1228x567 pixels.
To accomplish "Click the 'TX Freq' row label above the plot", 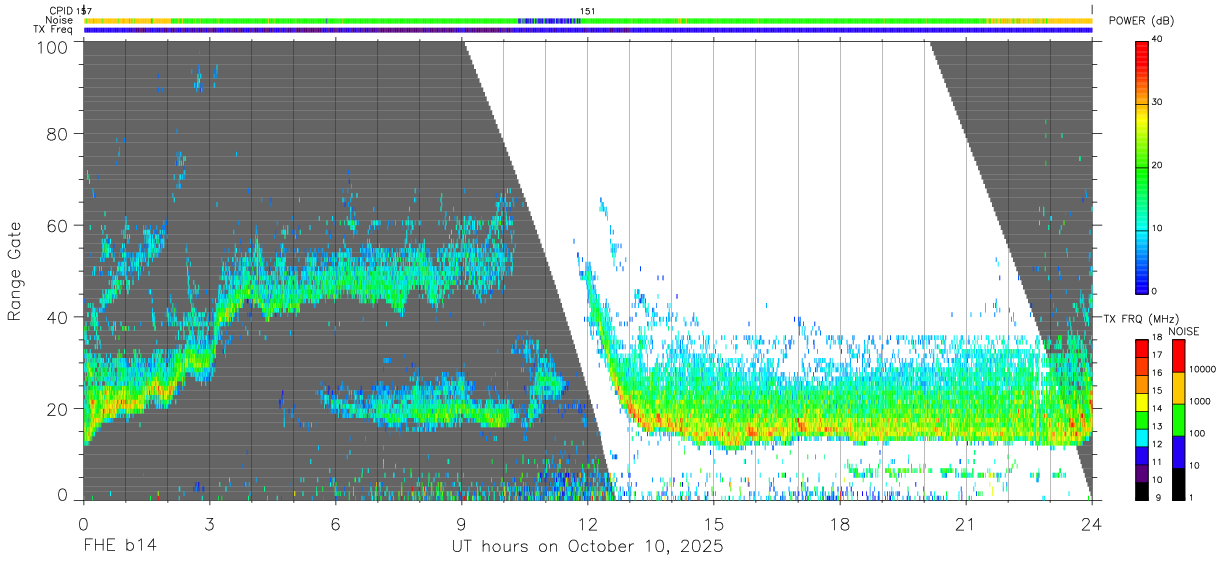I will [54, 30].
